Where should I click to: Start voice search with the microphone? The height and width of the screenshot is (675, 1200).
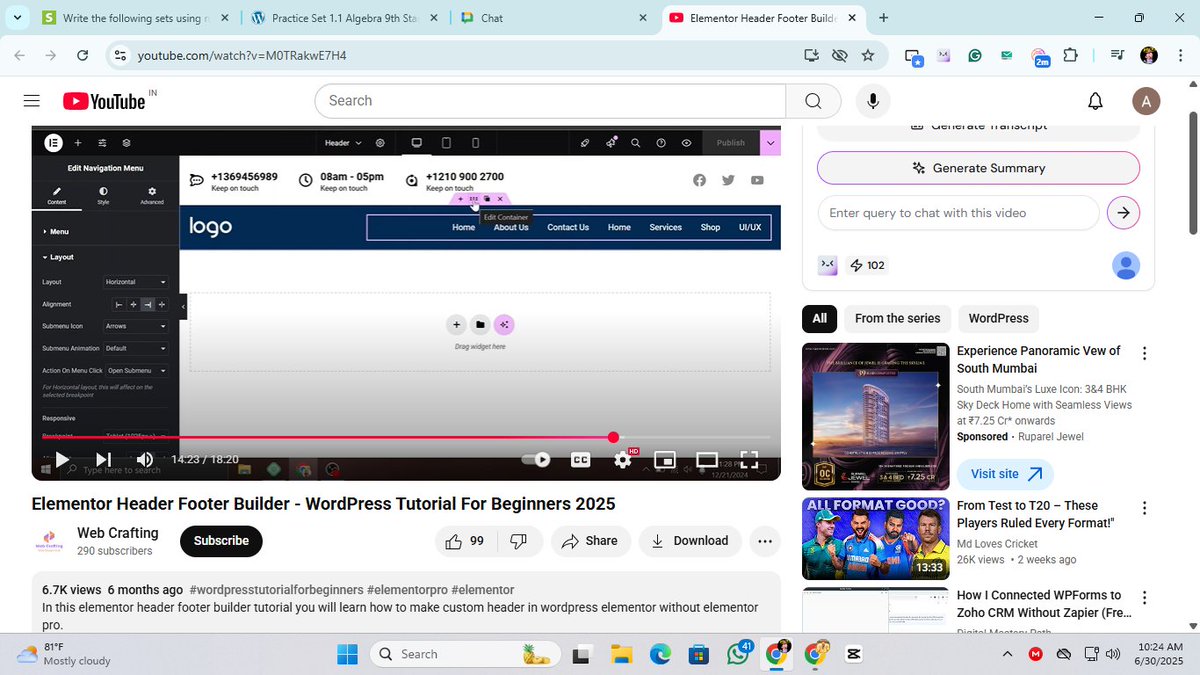873,101
